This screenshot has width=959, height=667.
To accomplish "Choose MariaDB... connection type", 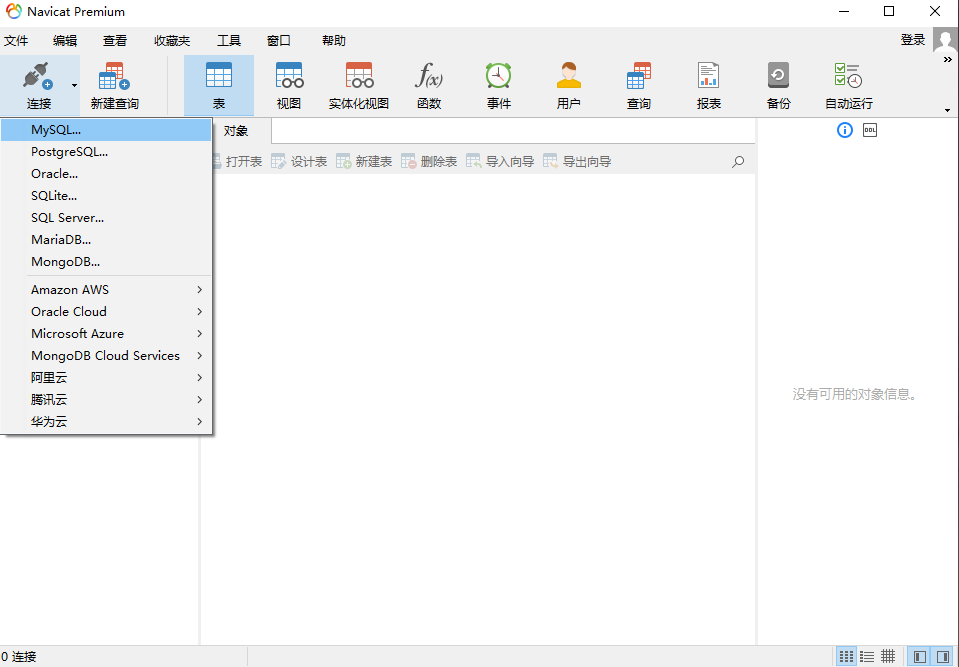I will [106, 240].
